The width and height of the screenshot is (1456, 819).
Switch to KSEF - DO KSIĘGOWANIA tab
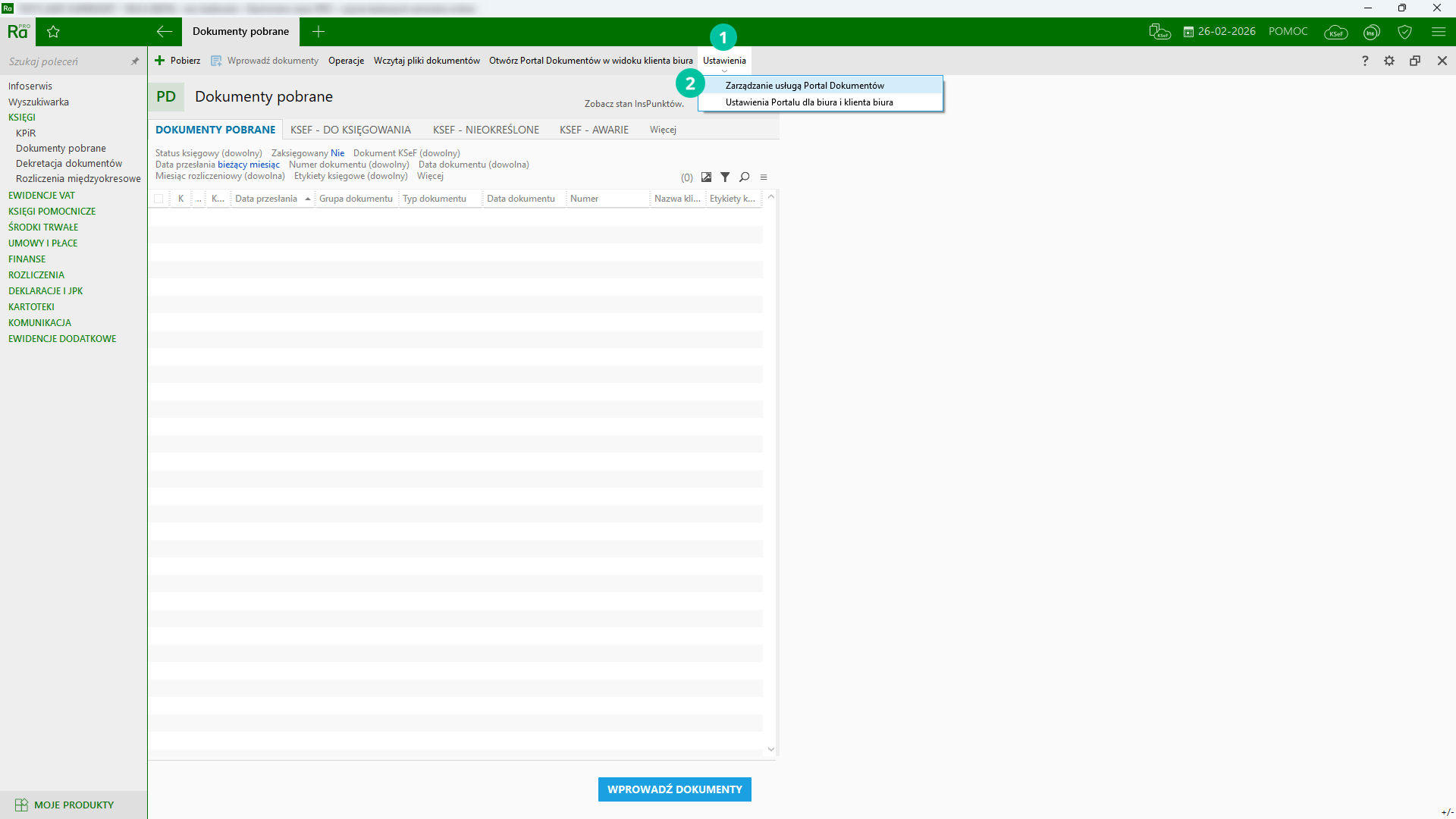pos(350,130)
